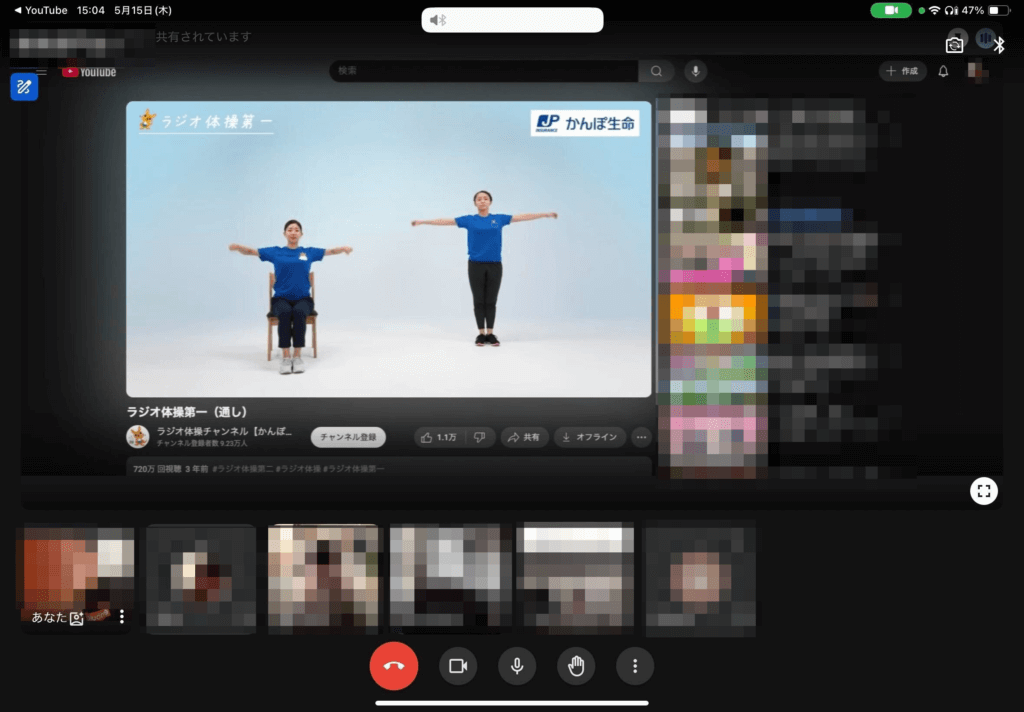Hang up with the red end call button

click(x=394, y=666)
